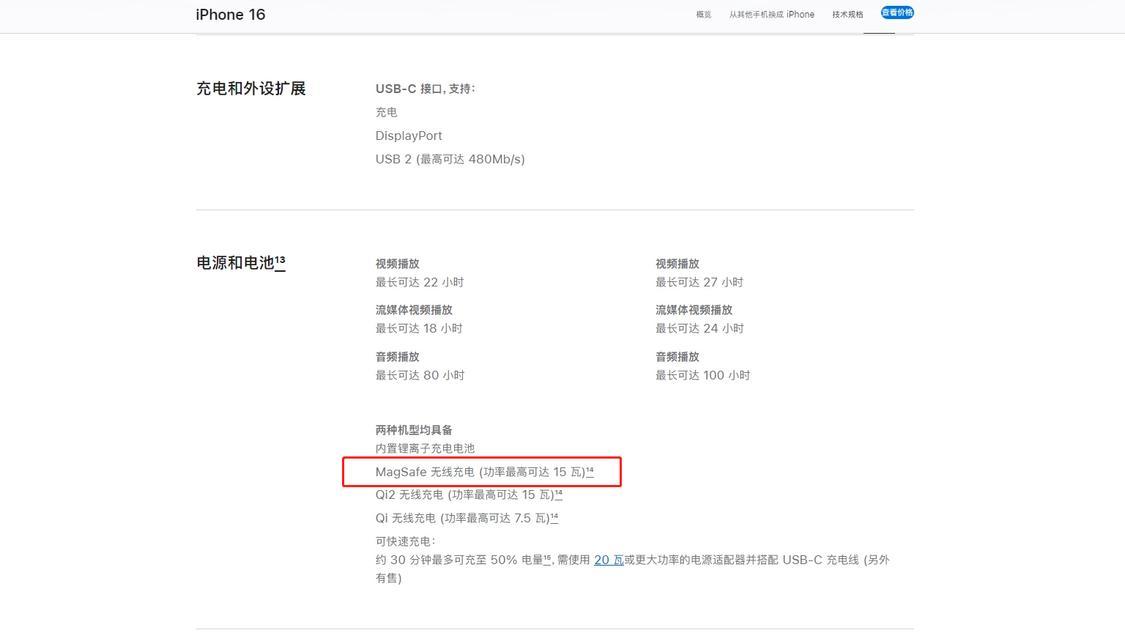1125x640 pixels.
Task: Click the blue 查看价格 button
Action: tap(897, 13)
